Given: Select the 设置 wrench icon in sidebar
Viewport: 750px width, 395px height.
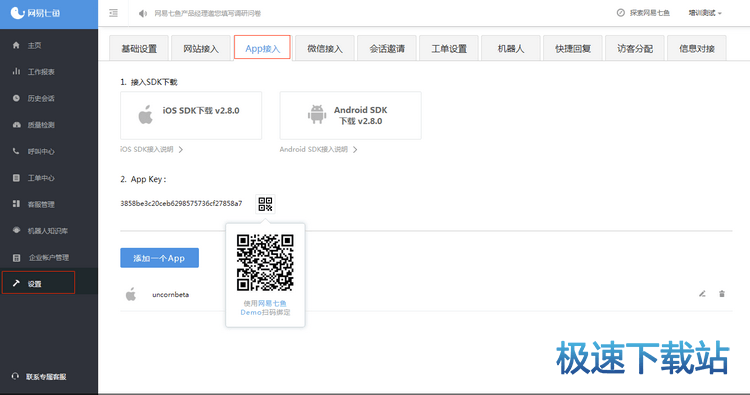Looking at the screenshot, I should 16,283.
